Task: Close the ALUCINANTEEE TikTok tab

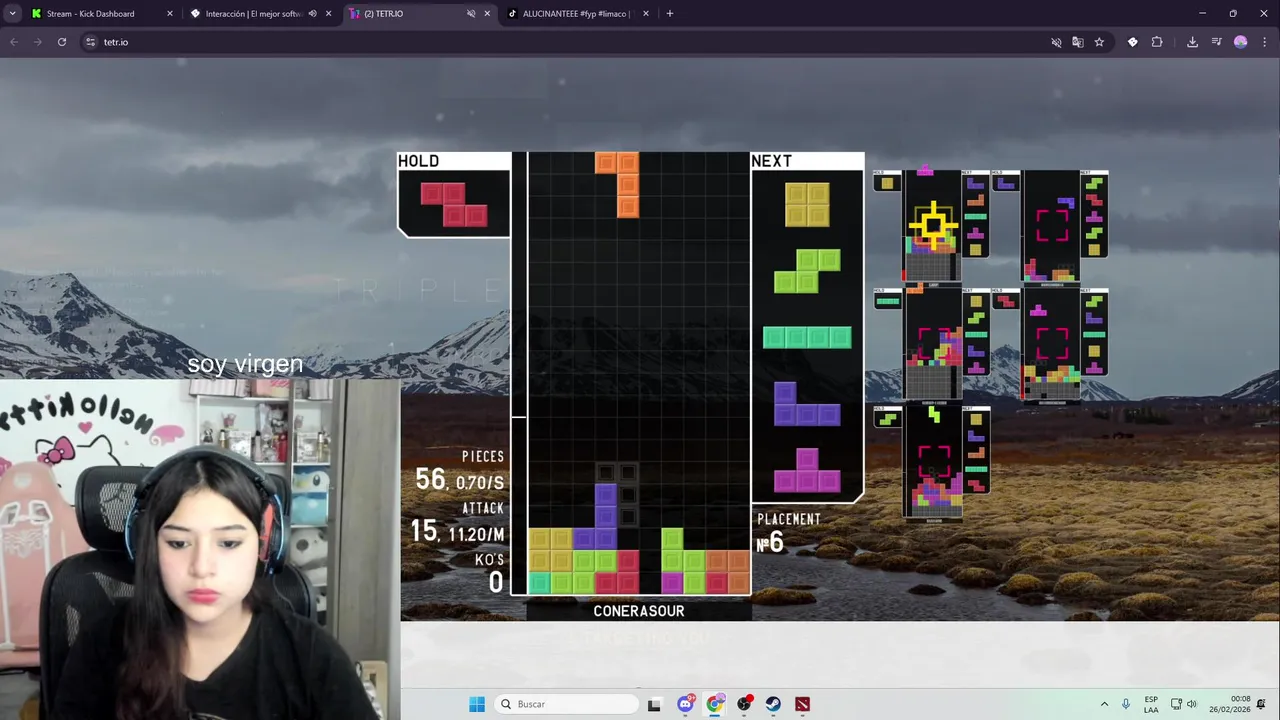Action: tap(645, 14)
